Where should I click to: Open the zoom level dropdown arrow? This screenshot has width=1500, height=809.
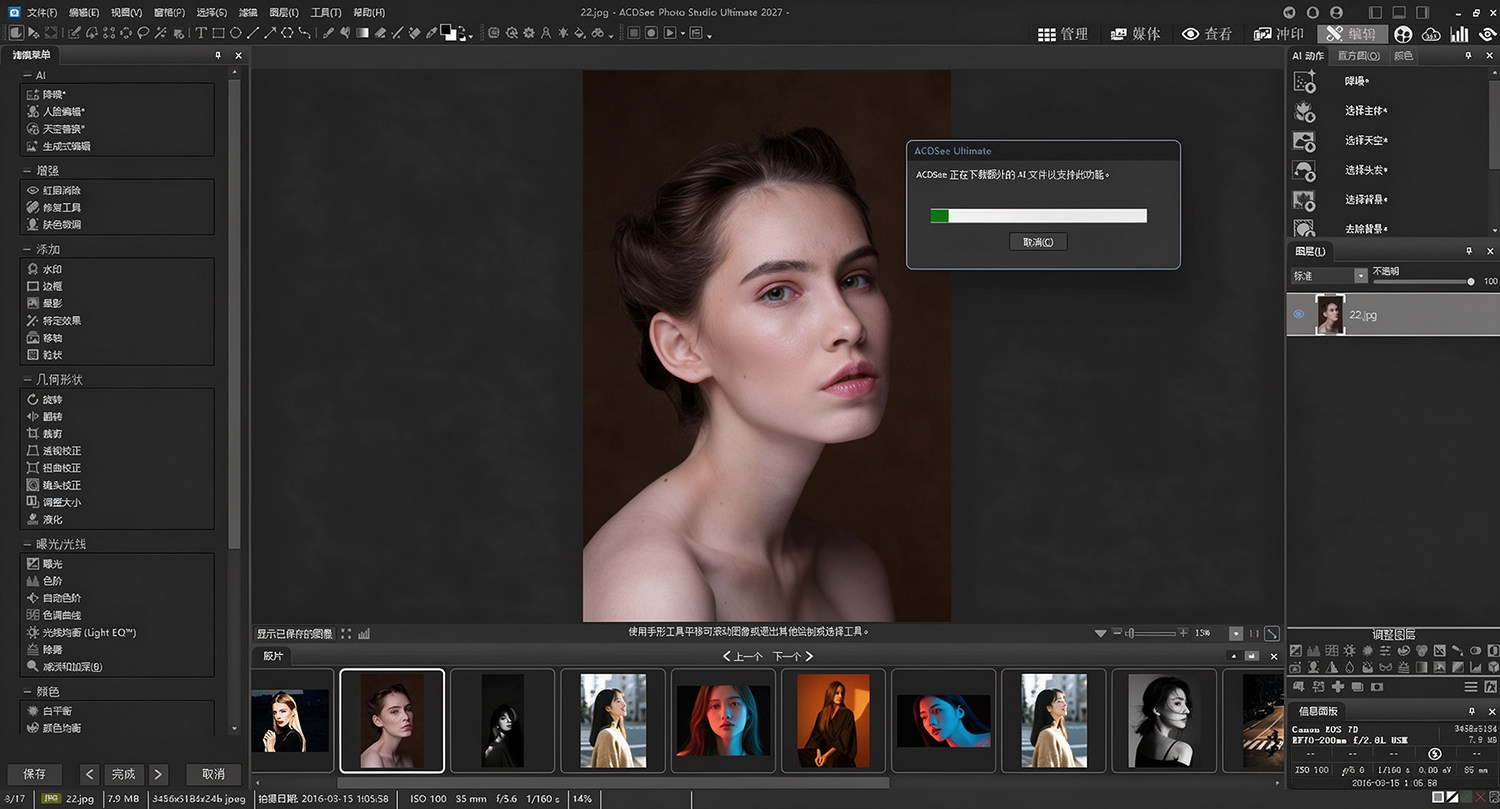click(x=1101, y=633)
